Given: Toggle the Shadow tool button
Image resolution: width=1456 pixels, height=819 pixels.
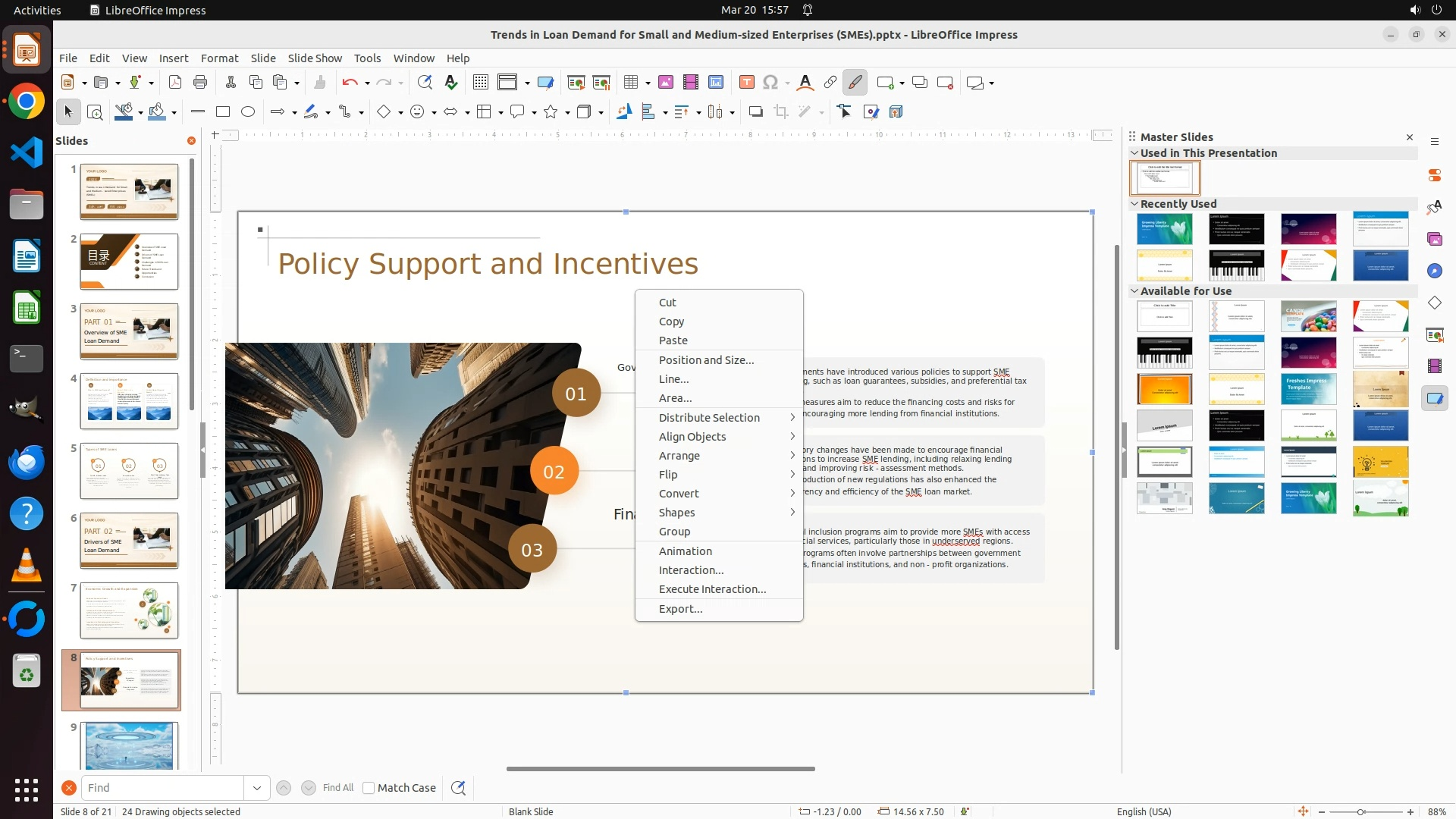Looking at the screenshot, I should click(x=755, y=111).
